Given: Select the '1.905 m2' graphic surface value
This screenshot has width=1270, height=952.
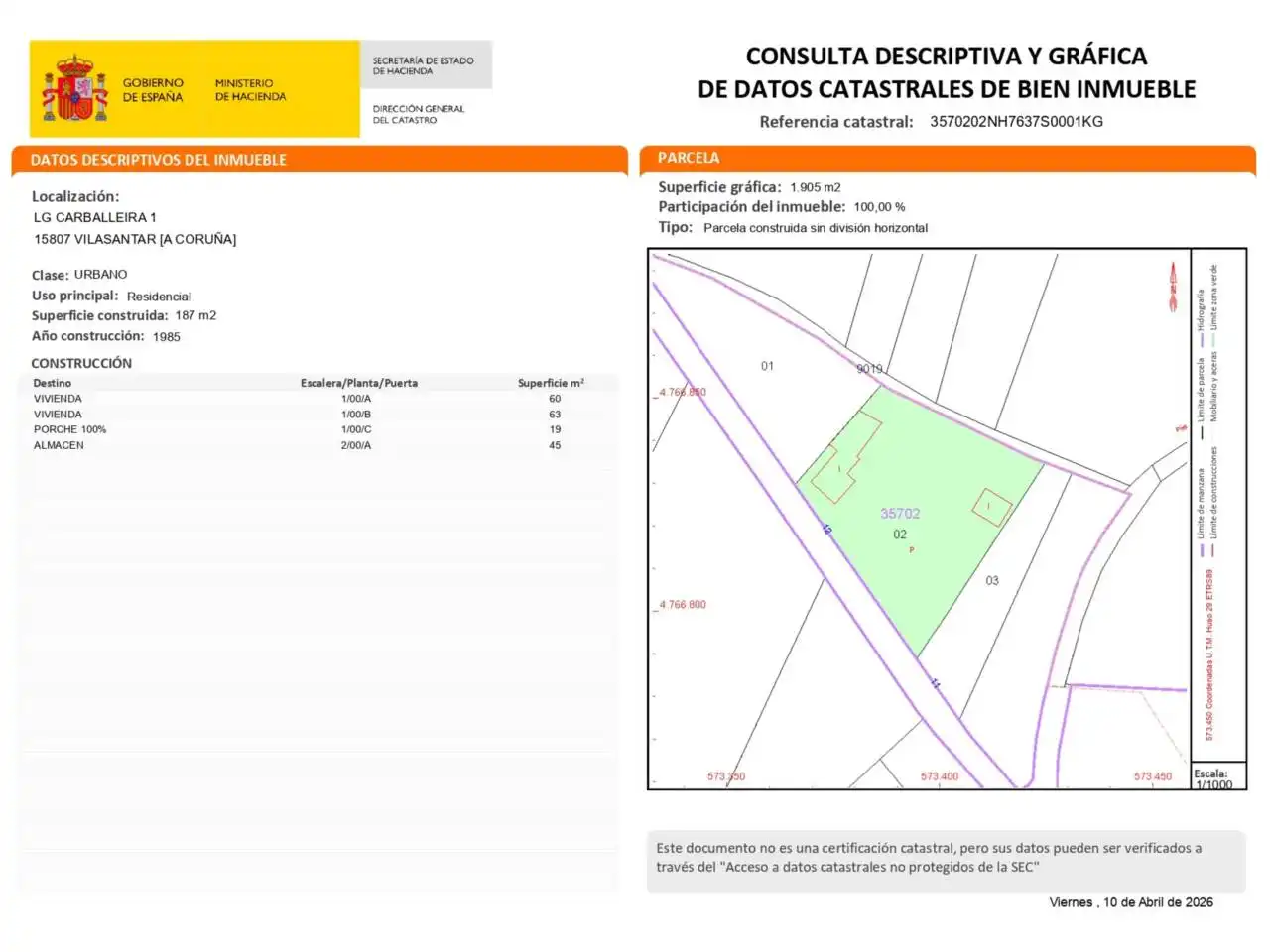Looking at the screenshot, I should coord(816,187).
